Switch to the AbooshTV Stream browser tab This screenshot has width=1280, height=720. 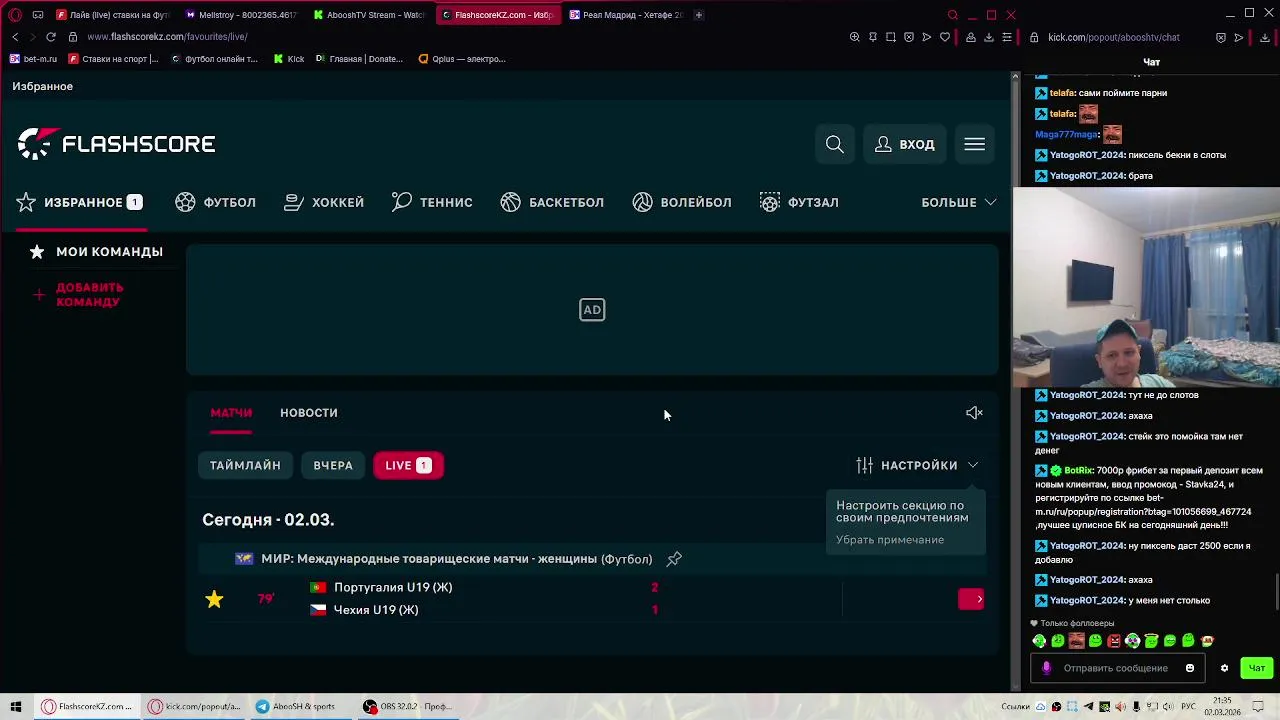[368, 15]
